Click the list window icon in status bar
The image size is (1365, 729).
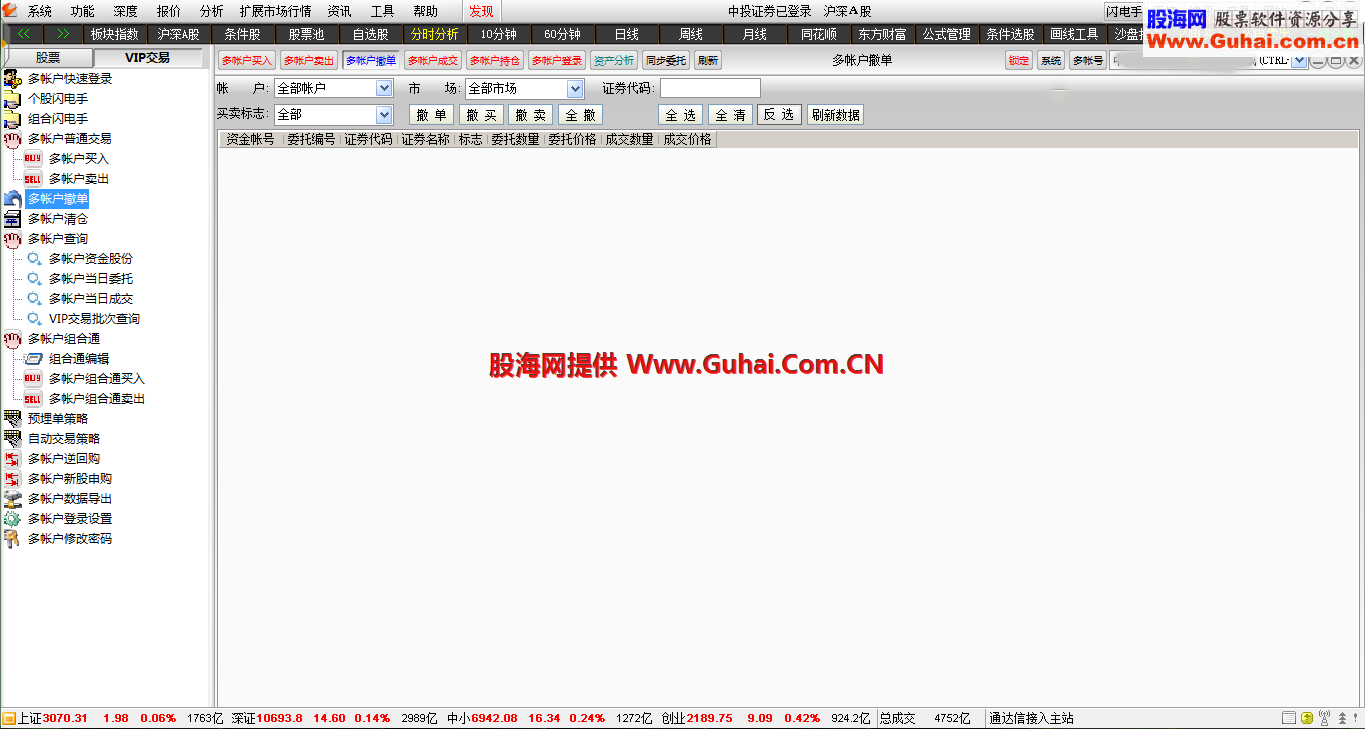click(1289, 718)
